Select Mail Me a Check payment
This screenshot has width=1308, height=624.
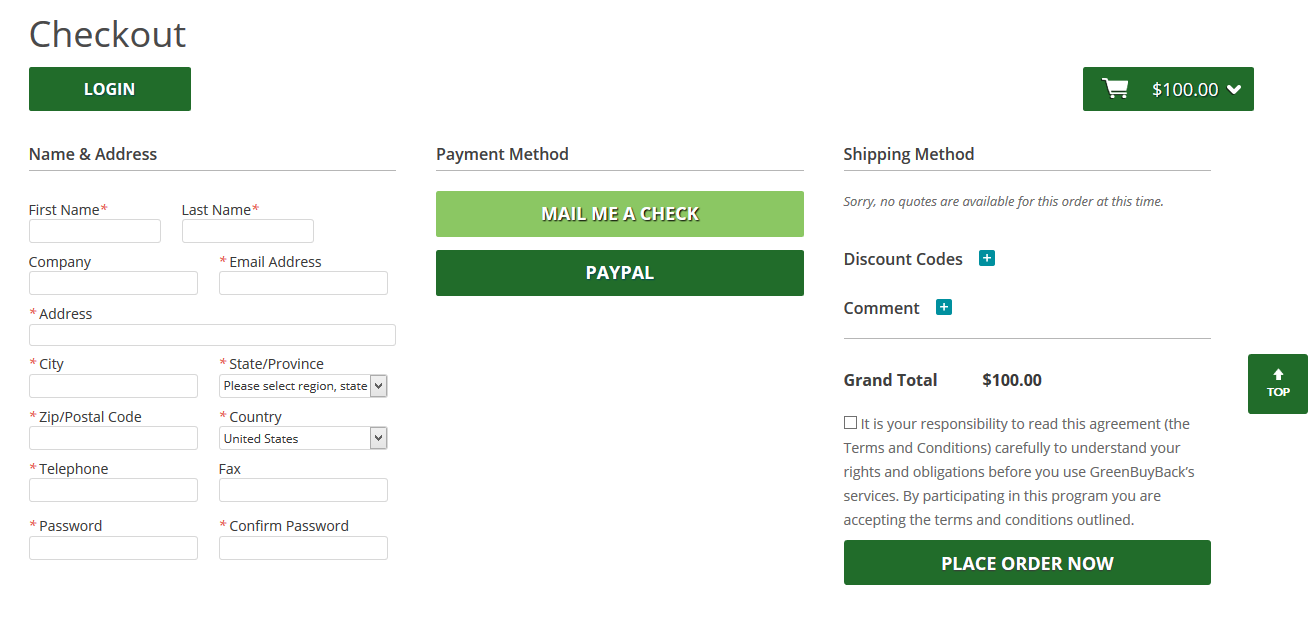point(619,214)
